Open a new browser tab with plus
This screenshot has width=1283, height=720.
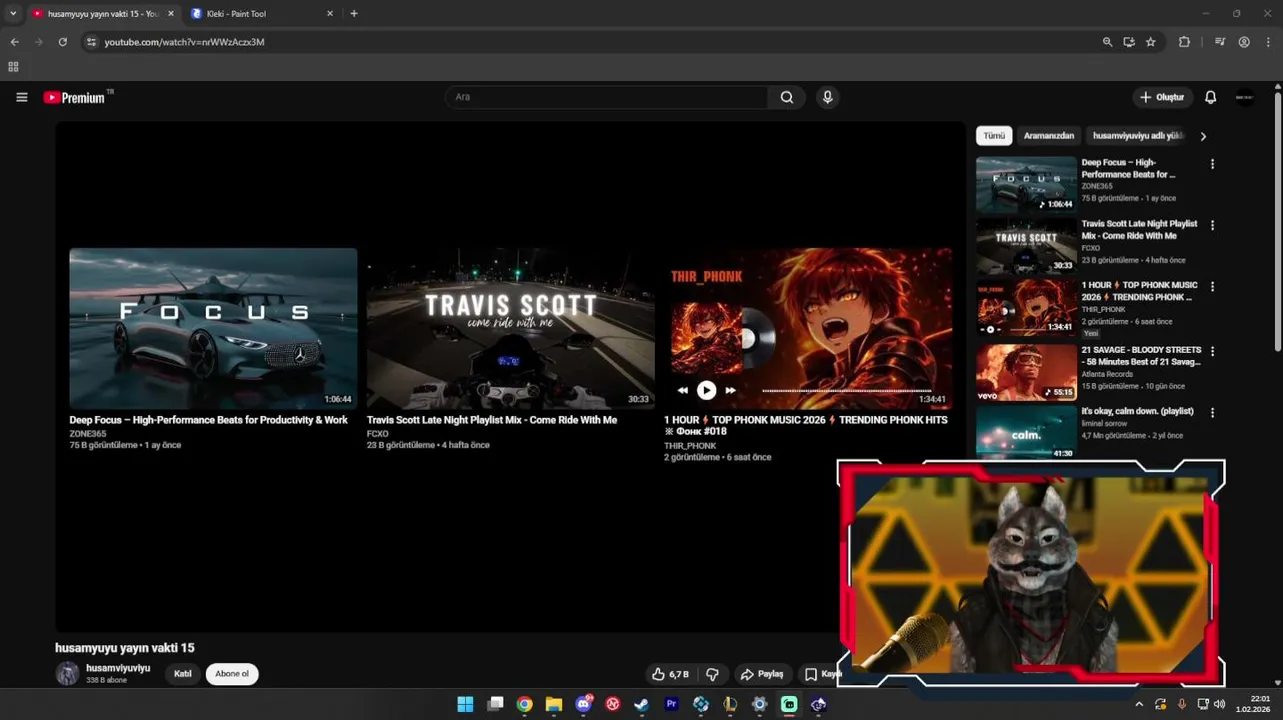(x=354, y=14)
